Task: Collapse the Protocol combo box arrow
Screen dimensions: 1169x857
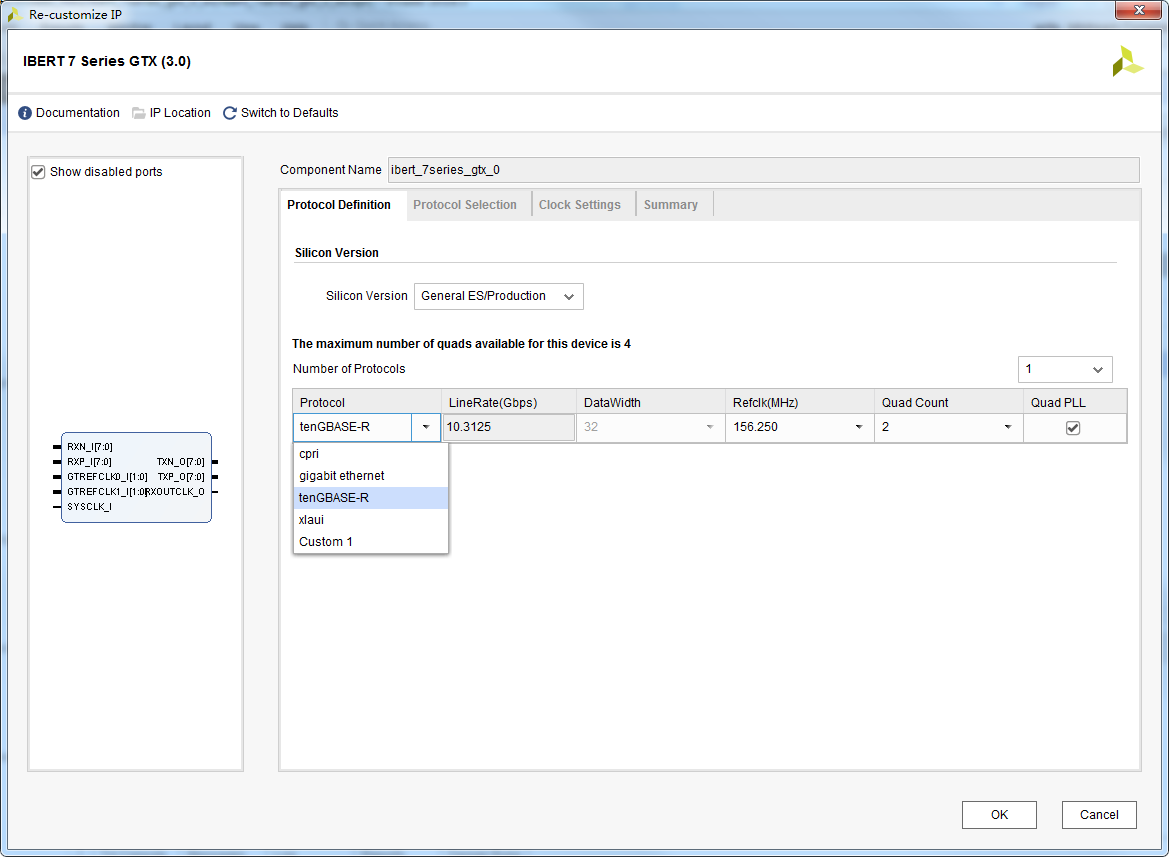Action: click(426, 428)
